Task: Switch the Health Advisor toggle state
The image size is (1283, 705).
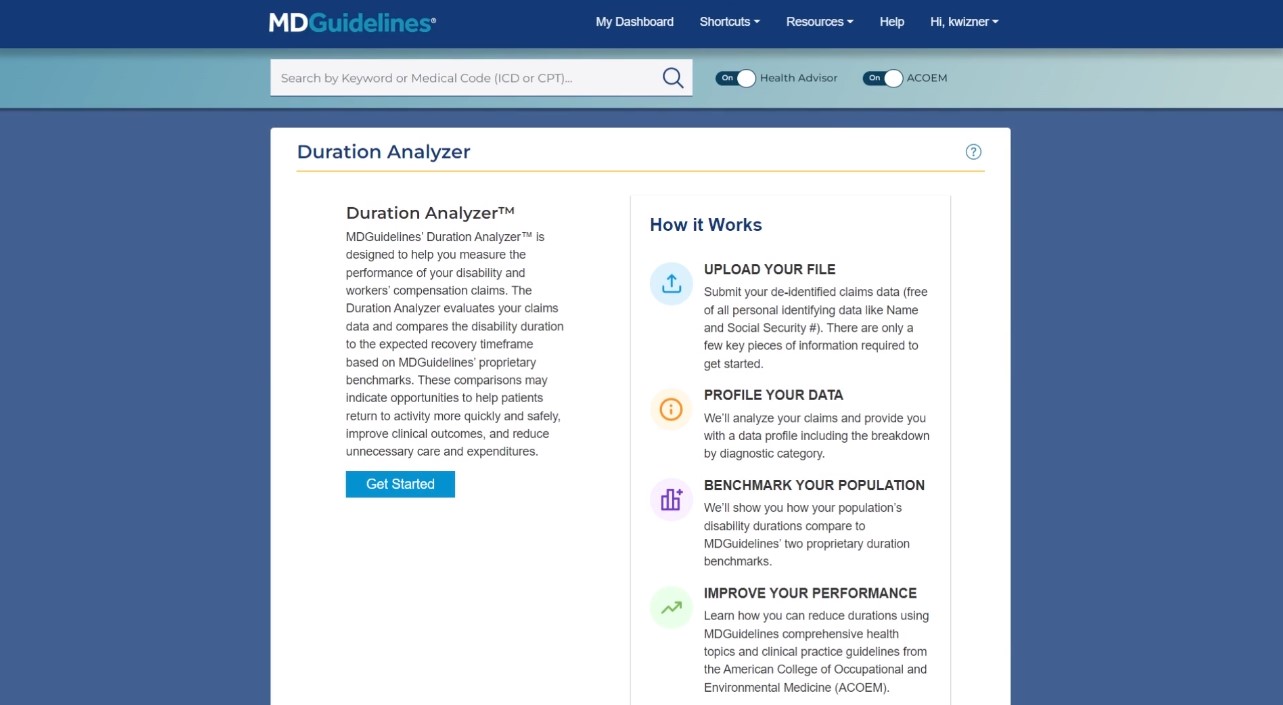Action: pos(736,77)
